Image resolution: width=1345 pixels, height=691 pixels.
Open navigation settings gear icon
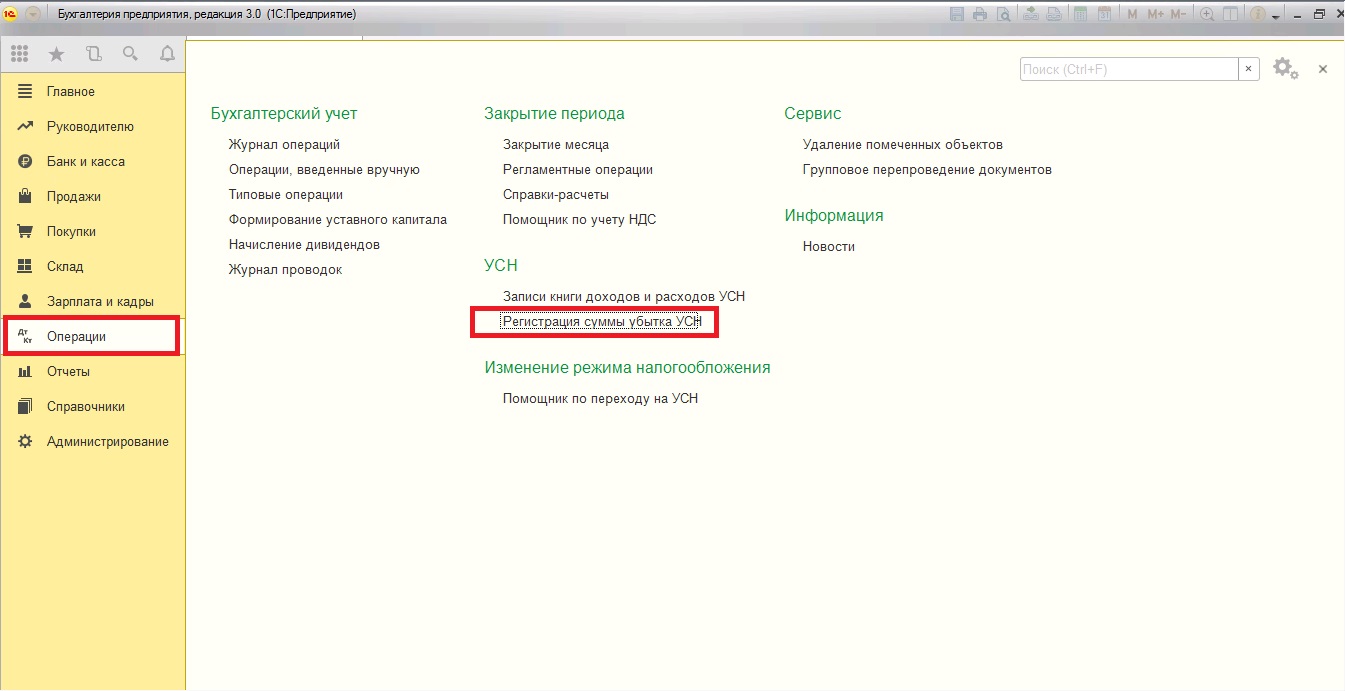click(x=1284, y=68)
